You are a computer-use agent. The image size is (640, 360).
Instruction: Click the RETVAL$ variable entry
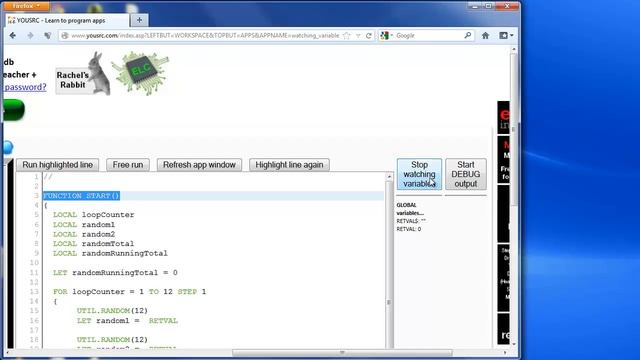pos(411,221)
